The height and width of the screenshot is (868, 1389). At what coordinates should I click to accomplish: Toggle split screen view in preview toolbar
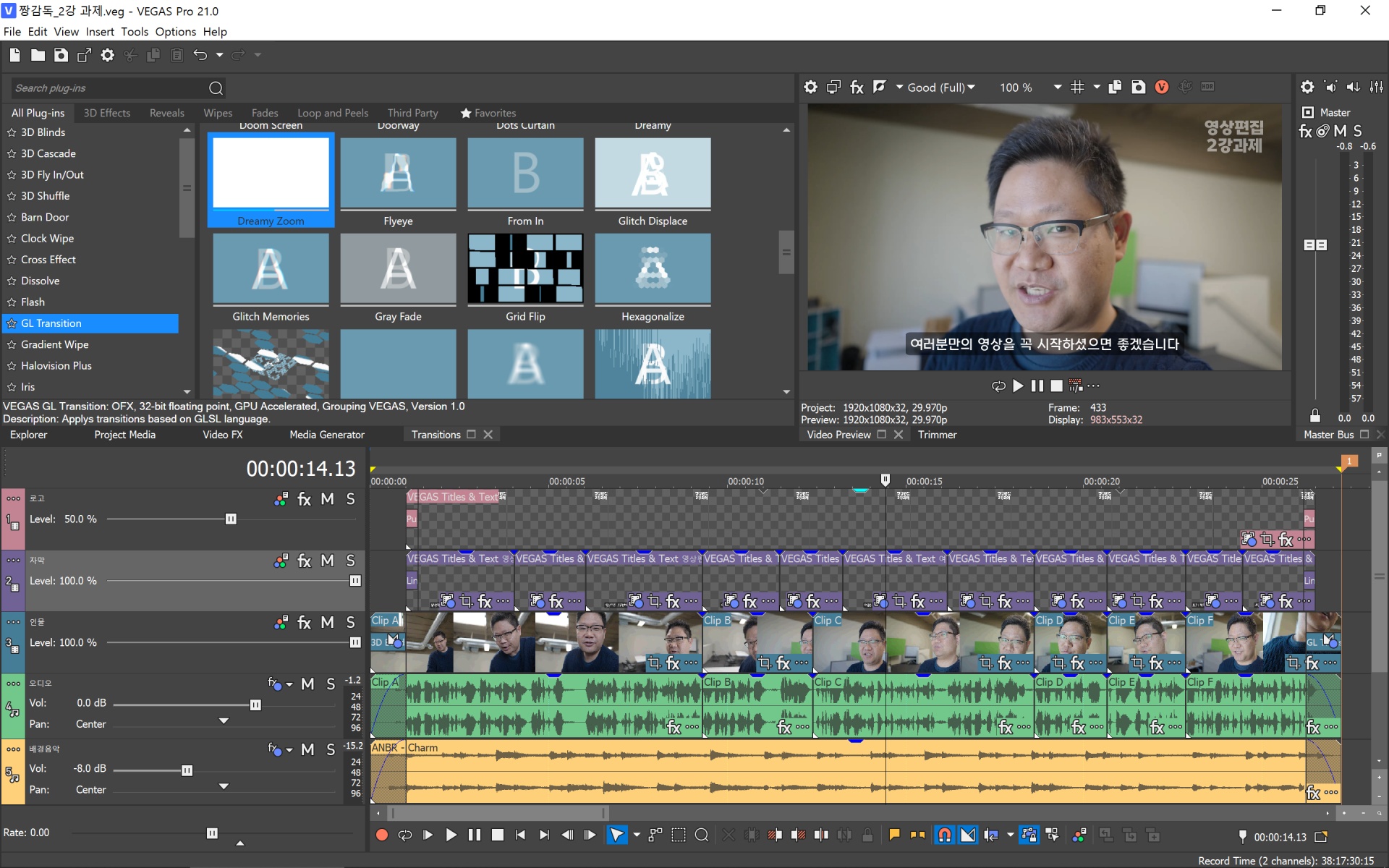(879, 88)
